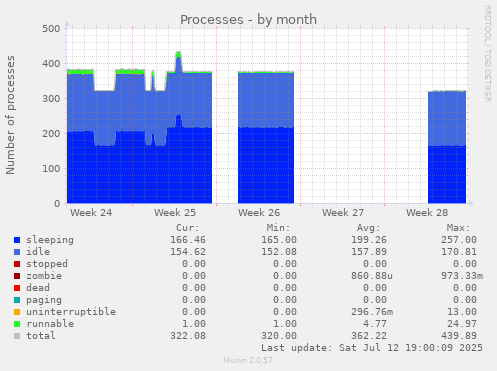Click the 'idle' legend label
Screen dimensions: 497x371
(38, 252)
